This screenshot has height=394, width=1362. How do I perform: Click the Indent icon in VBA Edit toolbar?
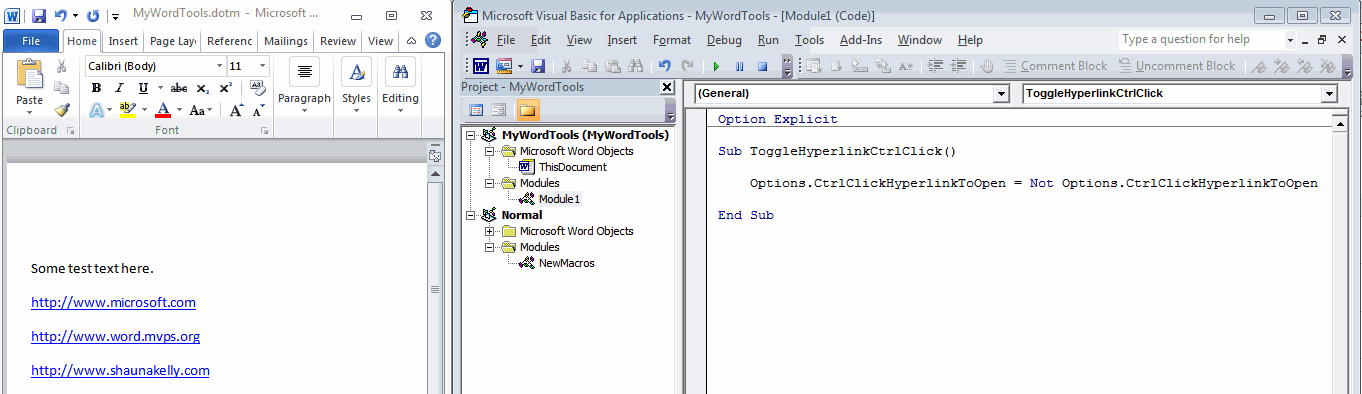tap(936, 66)
